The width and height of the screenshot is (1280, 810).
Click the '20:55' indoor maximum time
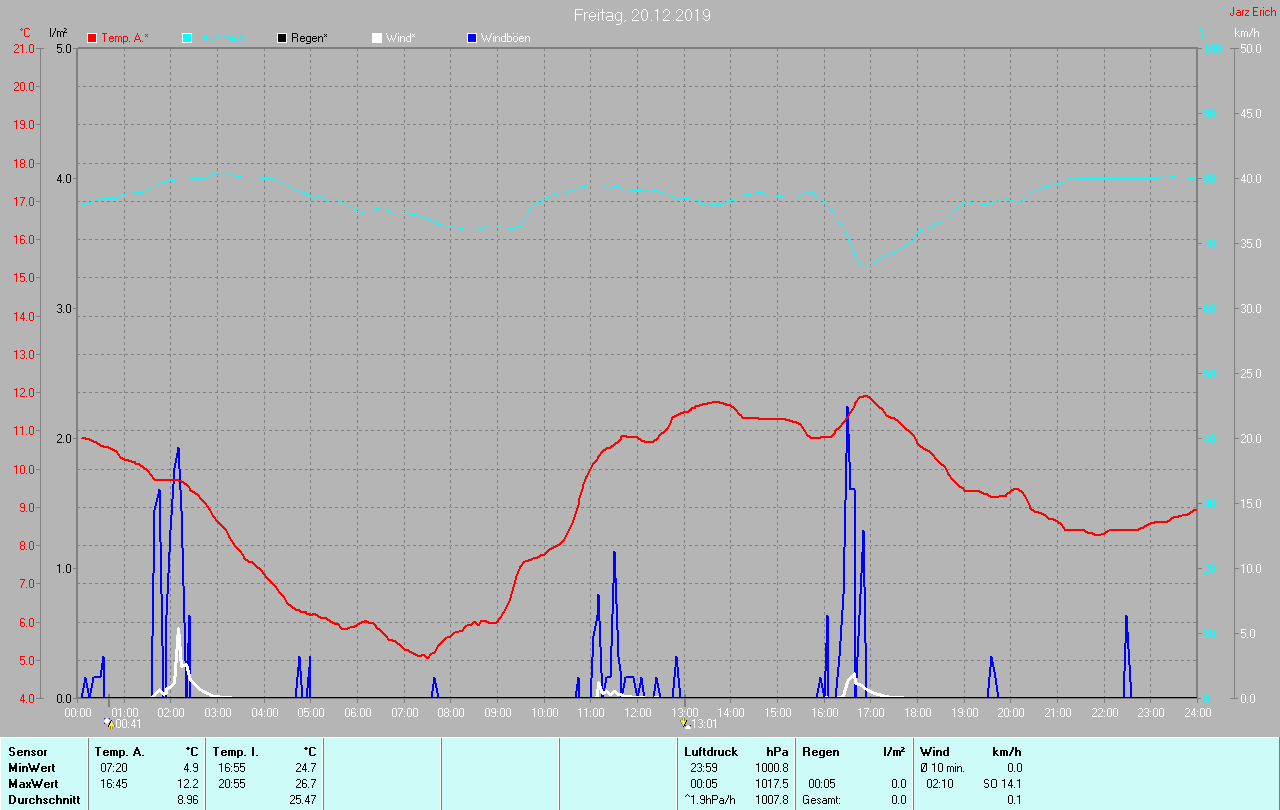point(231,784)
